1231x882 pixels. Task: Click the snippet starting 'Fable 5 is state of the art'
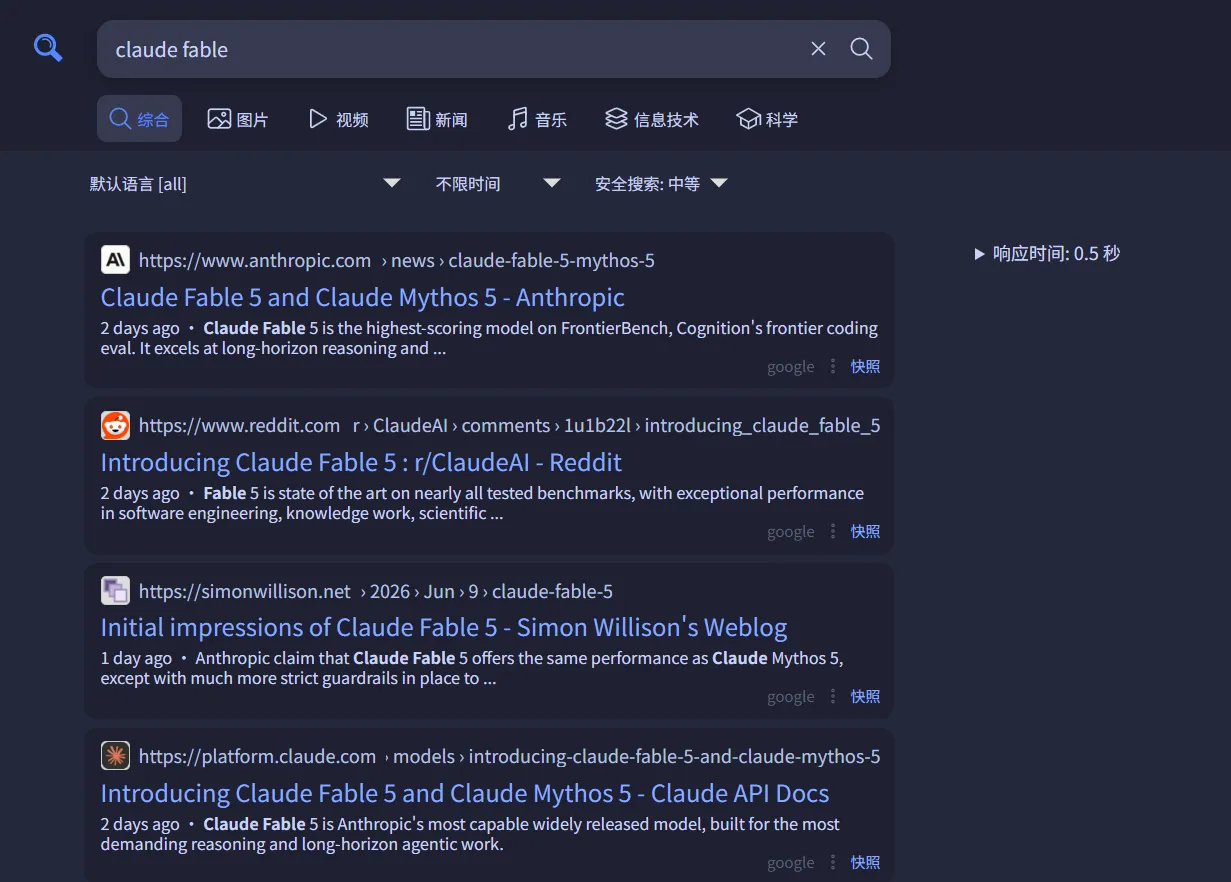coord(482,503)
